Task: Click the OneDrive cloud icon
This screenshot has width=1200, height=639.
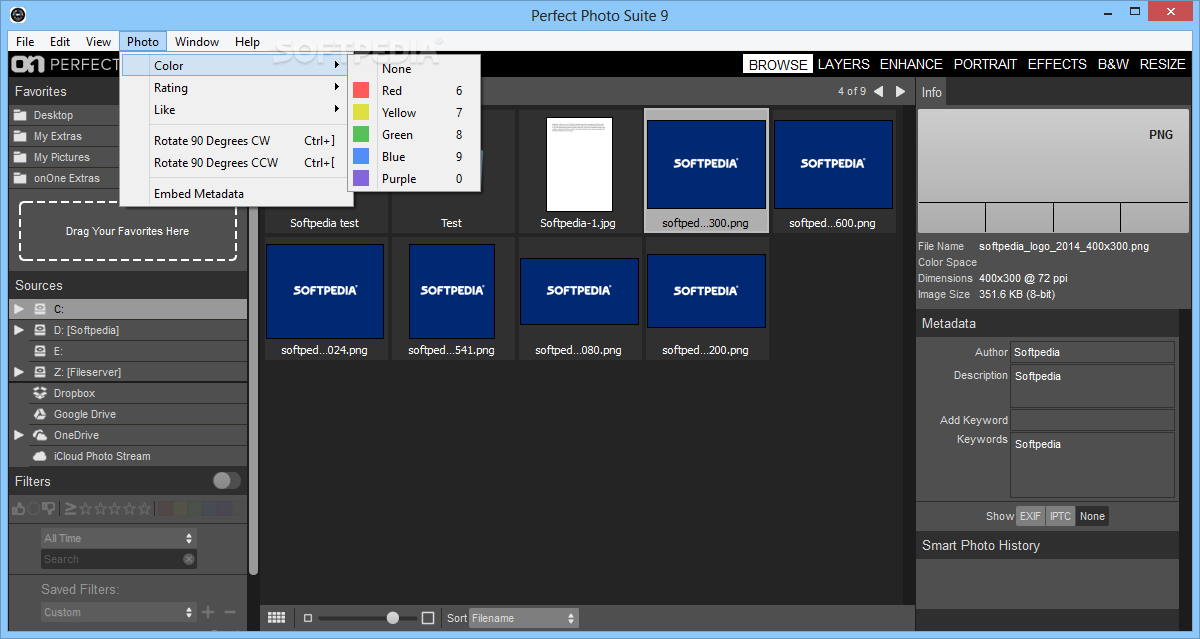Action: pyautogui.click(x=40, y=435)
